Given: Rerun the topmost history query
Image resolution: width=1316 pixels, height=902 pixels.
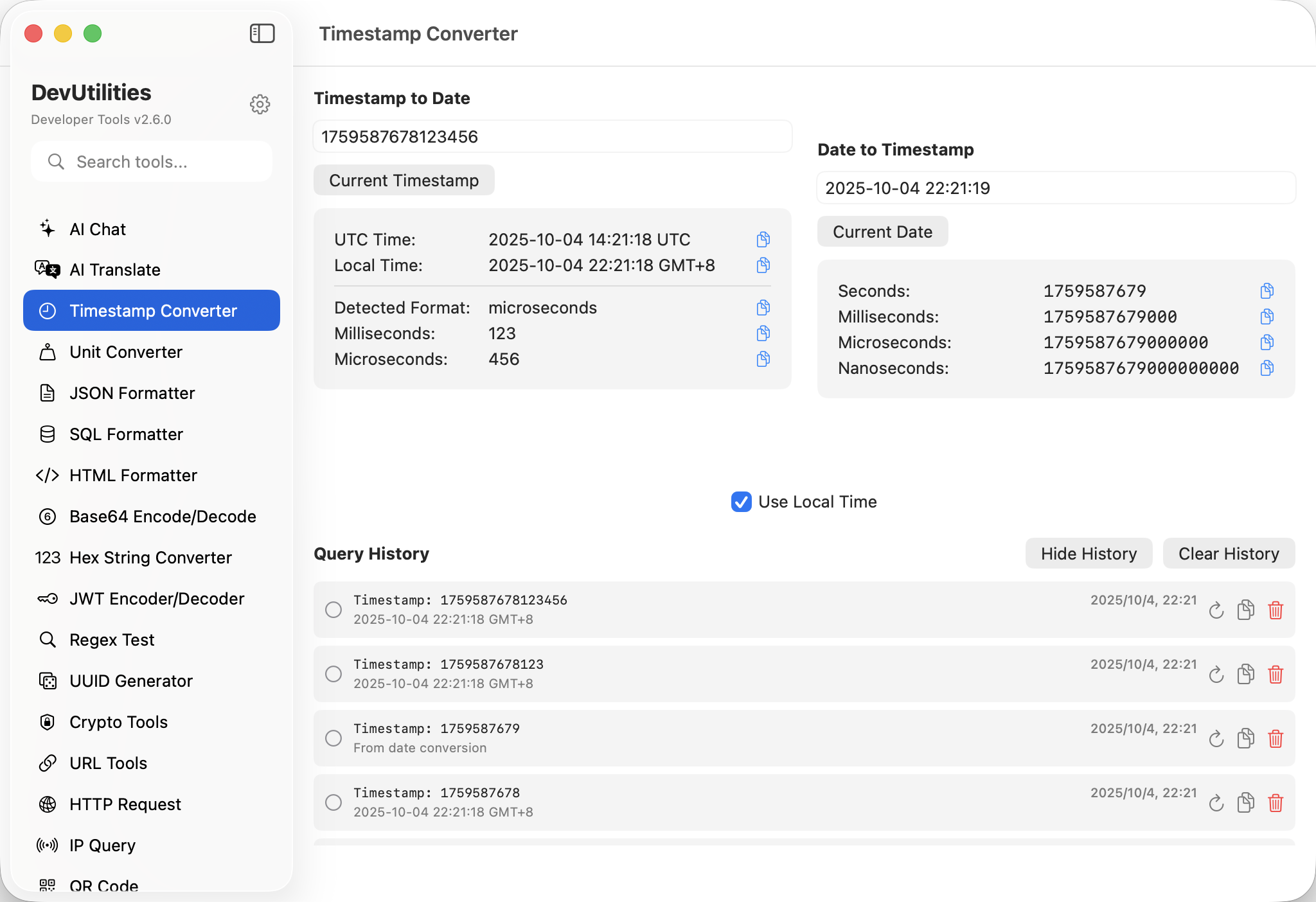Looking at the screenshot, I should [x=1216, y=610].
